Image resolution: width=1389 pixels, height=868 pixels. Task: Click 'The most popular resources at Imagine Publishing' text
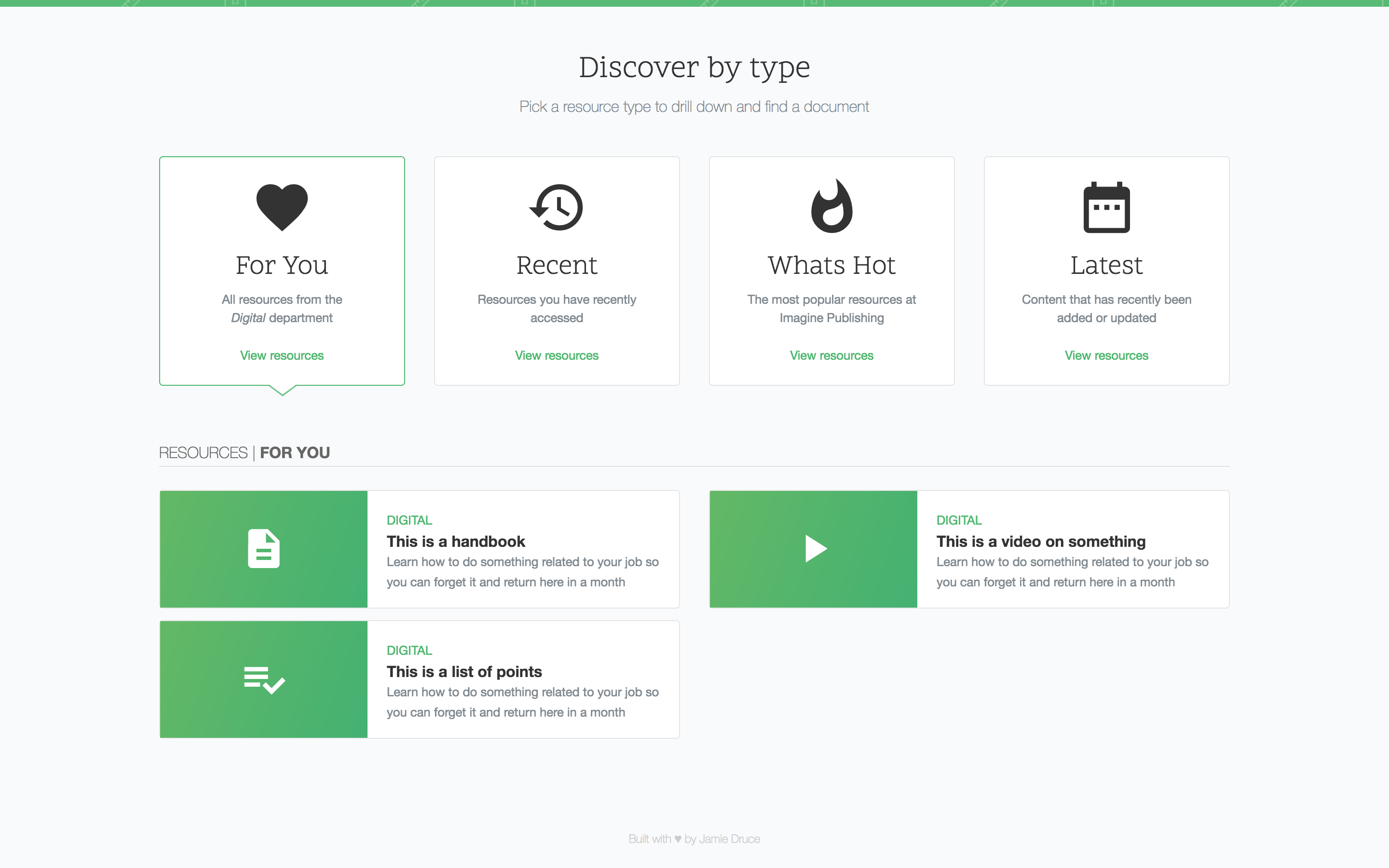click(x=831, y=309)
